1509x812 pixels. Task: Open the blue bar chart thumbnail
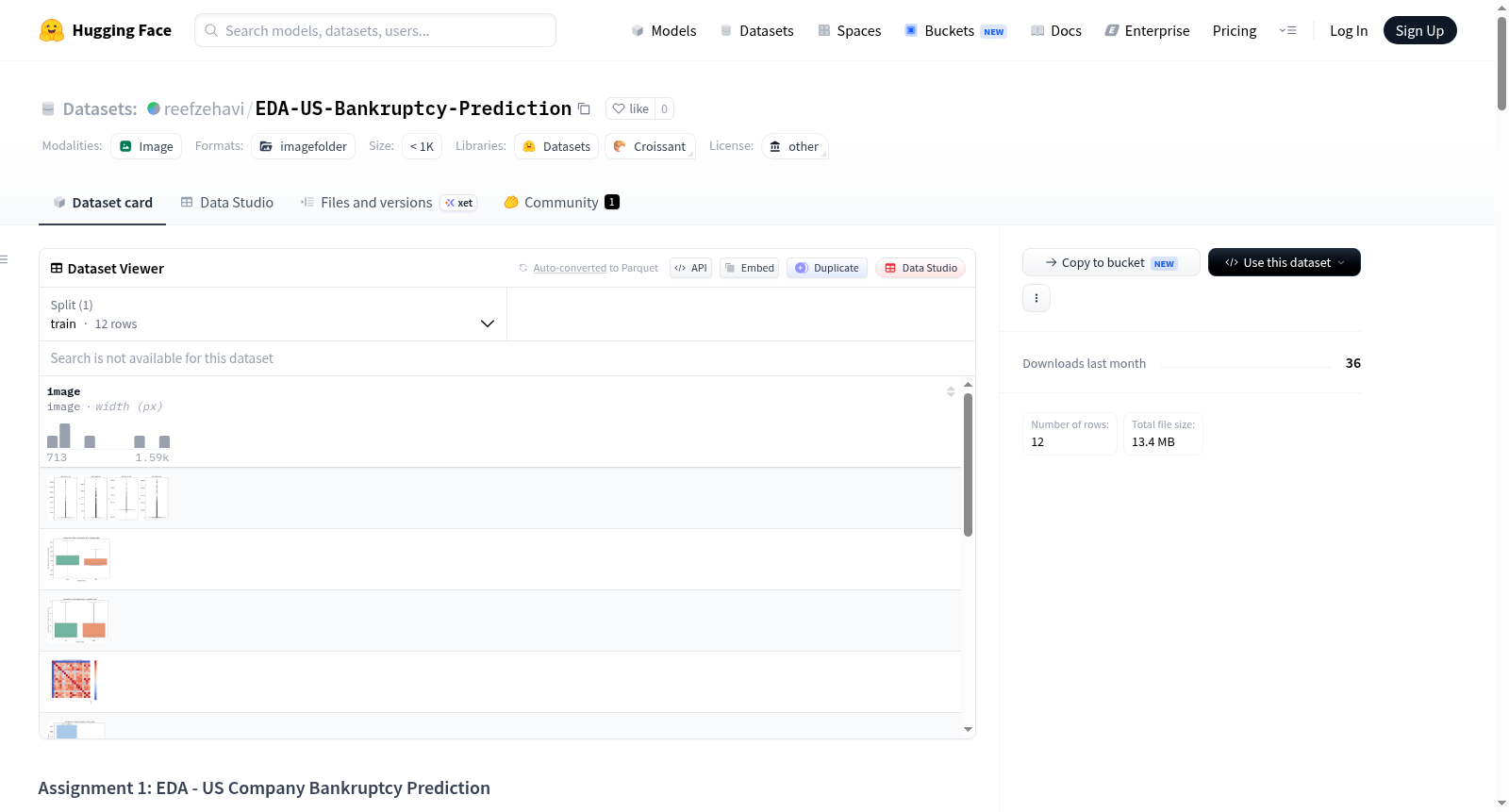(x=76, y=729)
